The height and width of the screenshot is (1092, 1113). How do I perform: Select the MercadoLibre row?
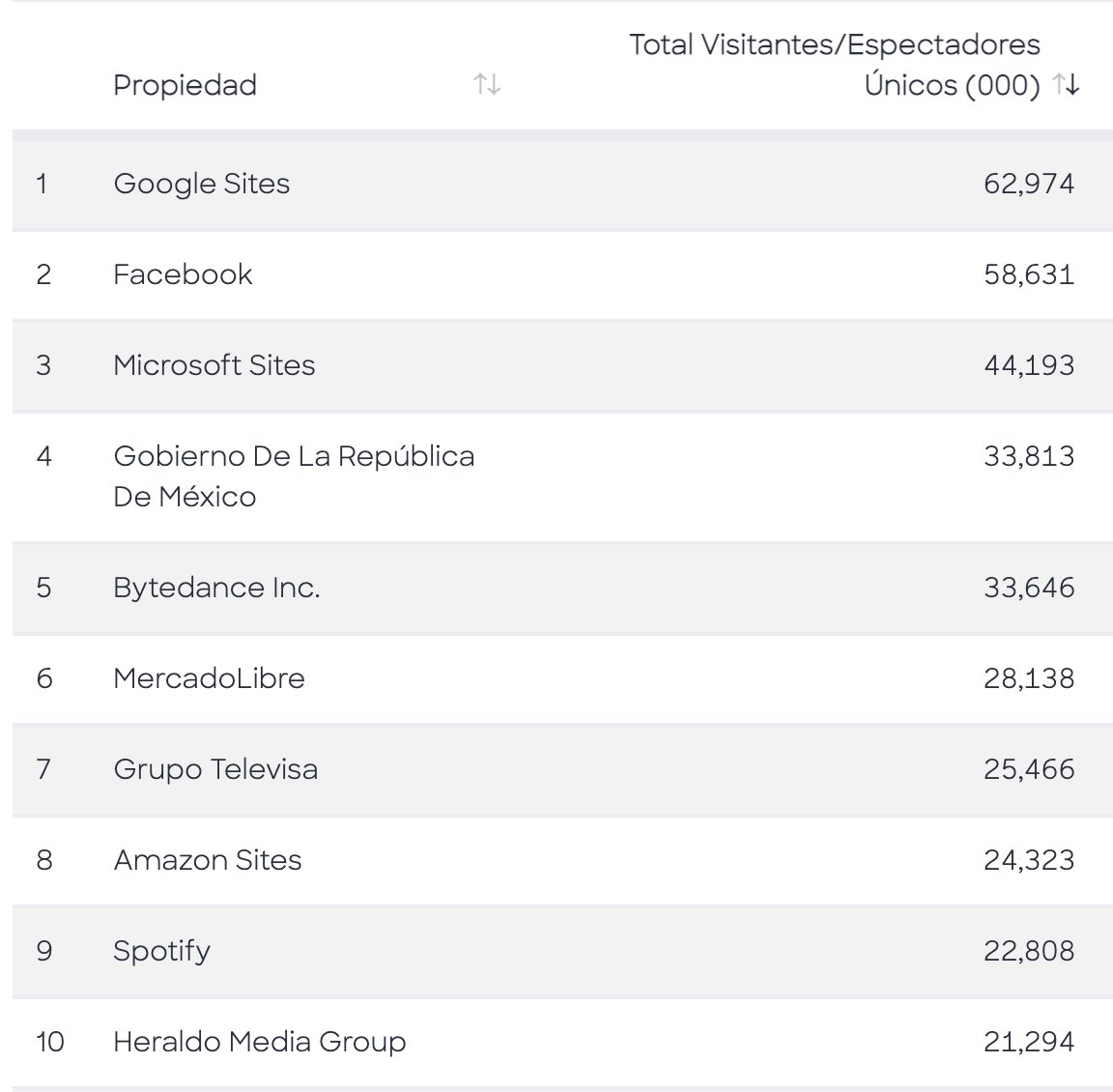[x=562, y=678]
